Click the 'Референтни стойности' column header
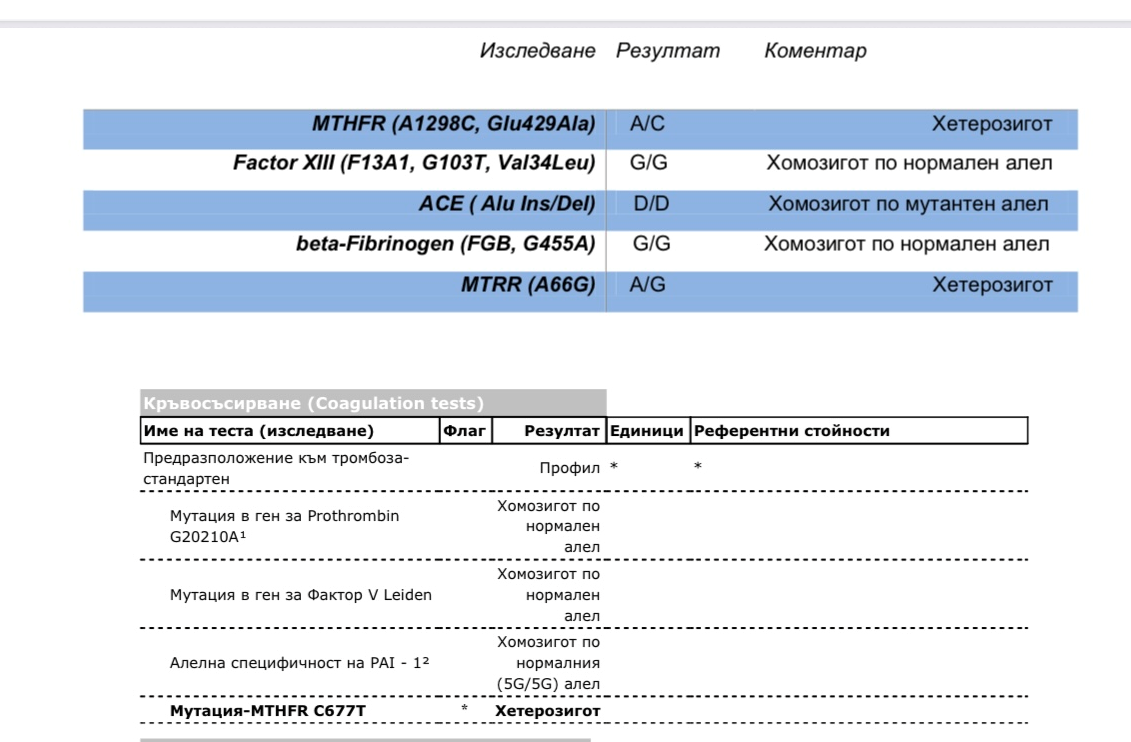The image size is (1131, 742). (791, 431)
